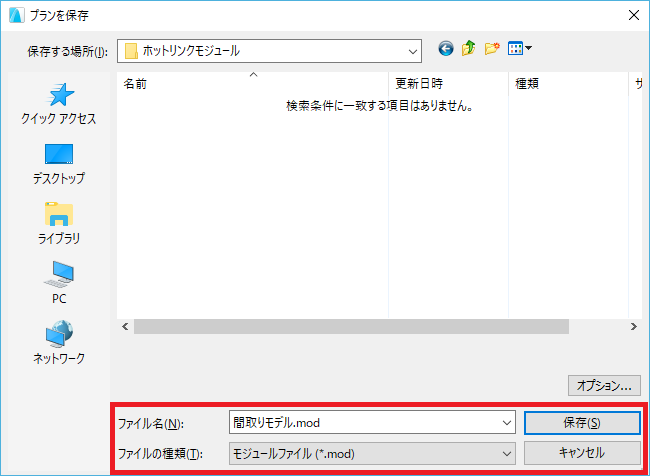Viewport: 650px width, 476px height.
Task: Sort by 名前 column header
Action: click(252, 84)
